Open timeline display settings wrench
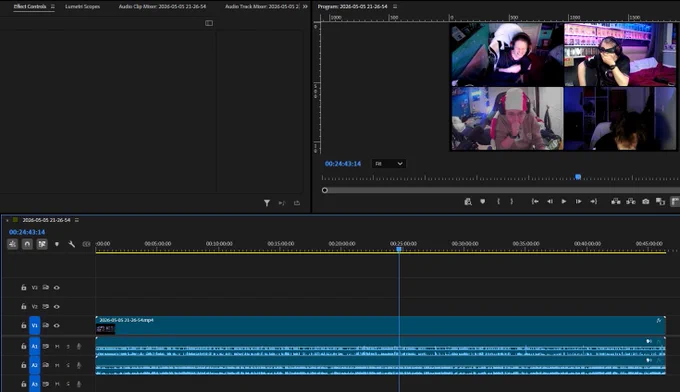Screen dimensions: 680x392 tap(72, 244)
